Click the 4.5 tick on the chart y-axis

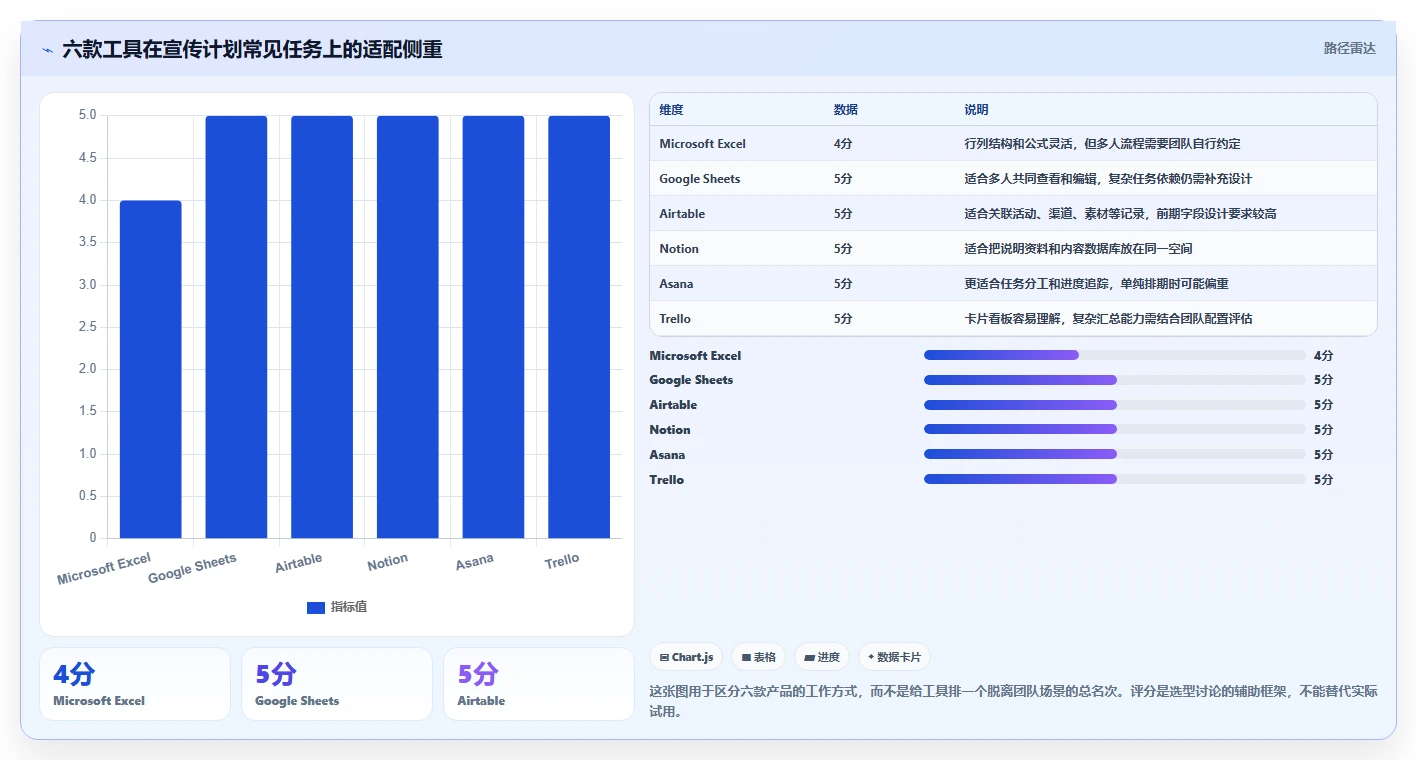tap(88, 158)
